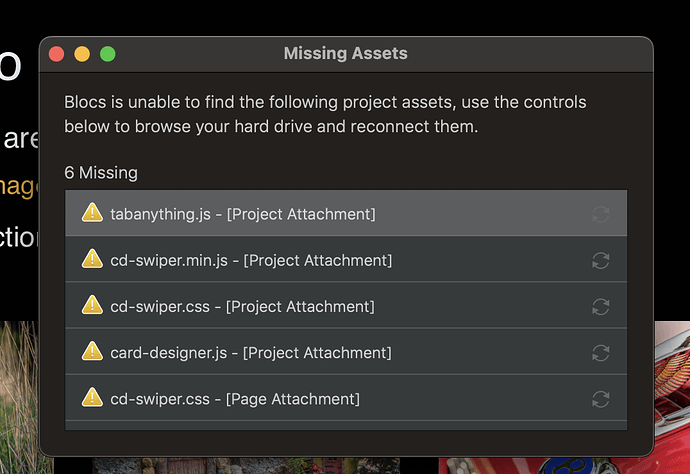
Task: Close the Missing Assets window
Action: point(57,54)
